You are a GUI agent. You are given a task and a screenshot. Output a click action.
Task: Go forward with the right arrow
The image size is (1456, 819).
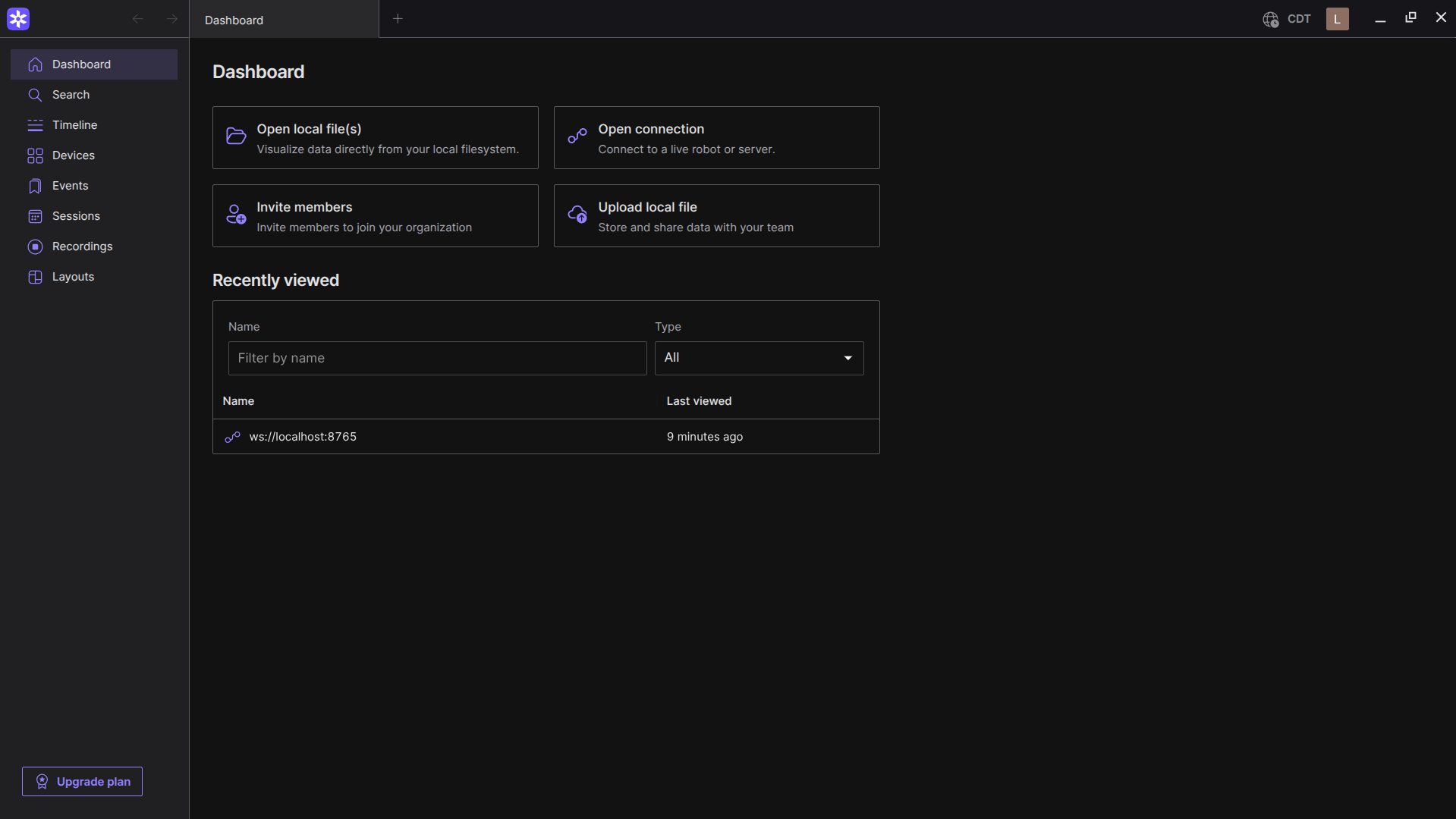172,19
